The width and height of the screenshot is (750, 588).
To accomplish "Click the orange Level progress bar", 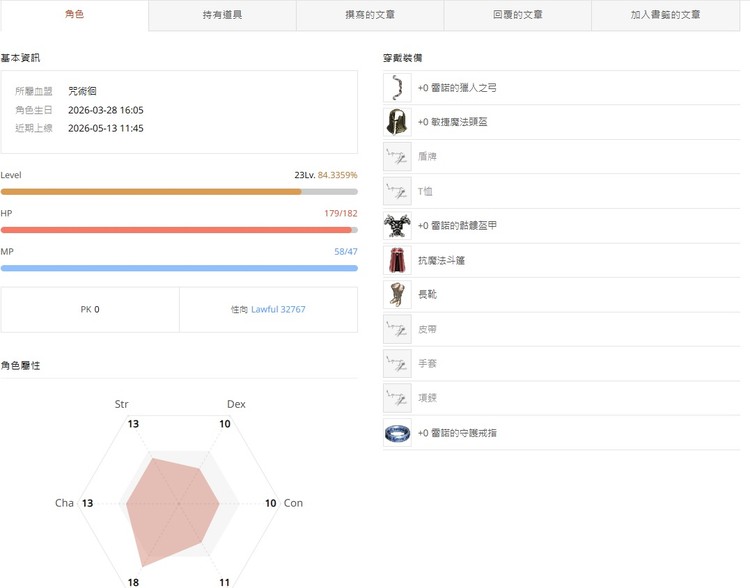I will pyautogui.click(x=179, y=192).
